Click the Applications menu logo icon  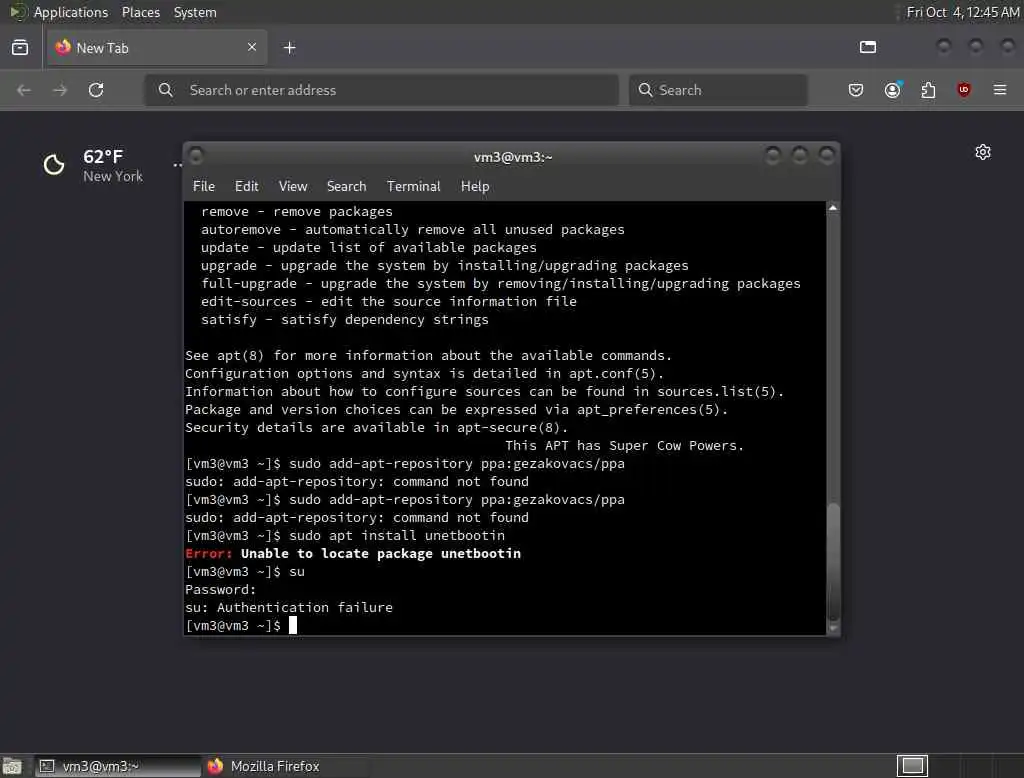18,12
